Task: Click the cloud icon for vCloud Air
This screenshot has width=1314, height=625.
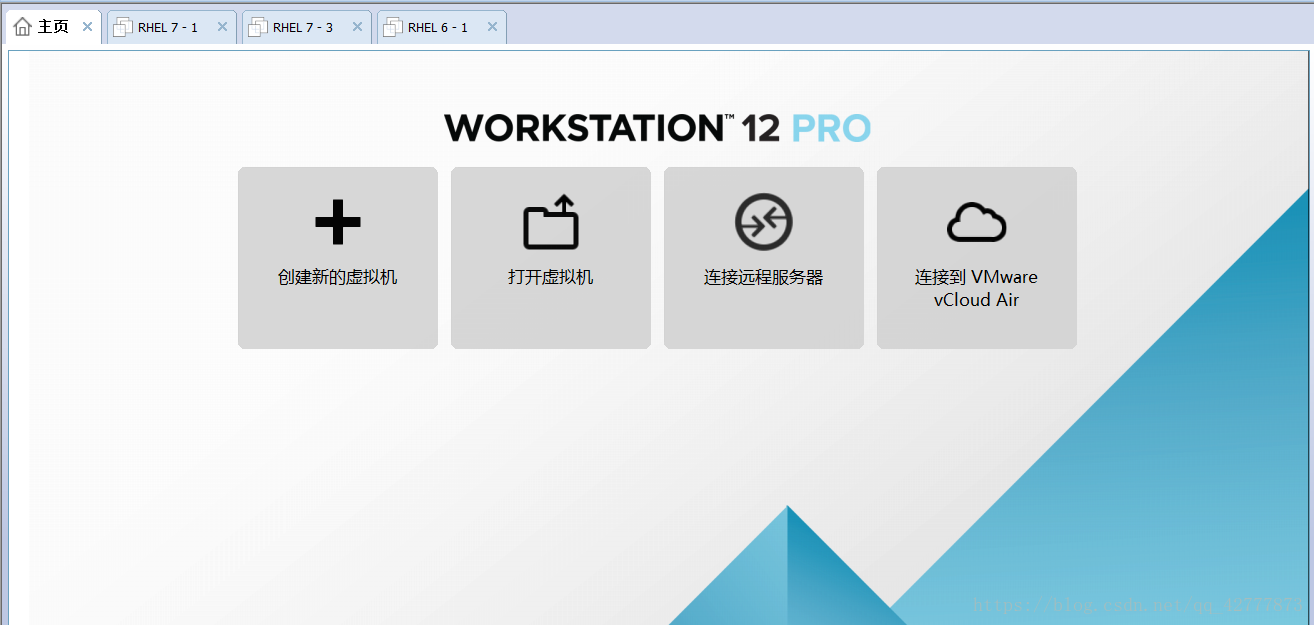Action: [x=977, y=222]
